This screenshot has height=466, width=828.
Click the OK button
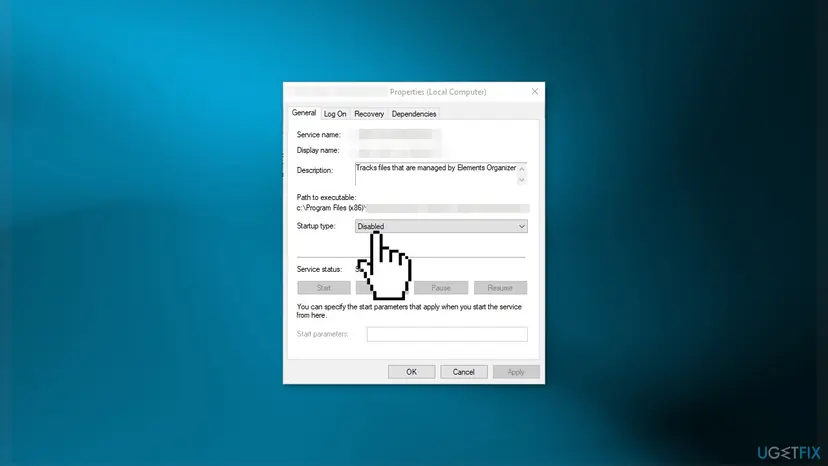tap(411, 372)
